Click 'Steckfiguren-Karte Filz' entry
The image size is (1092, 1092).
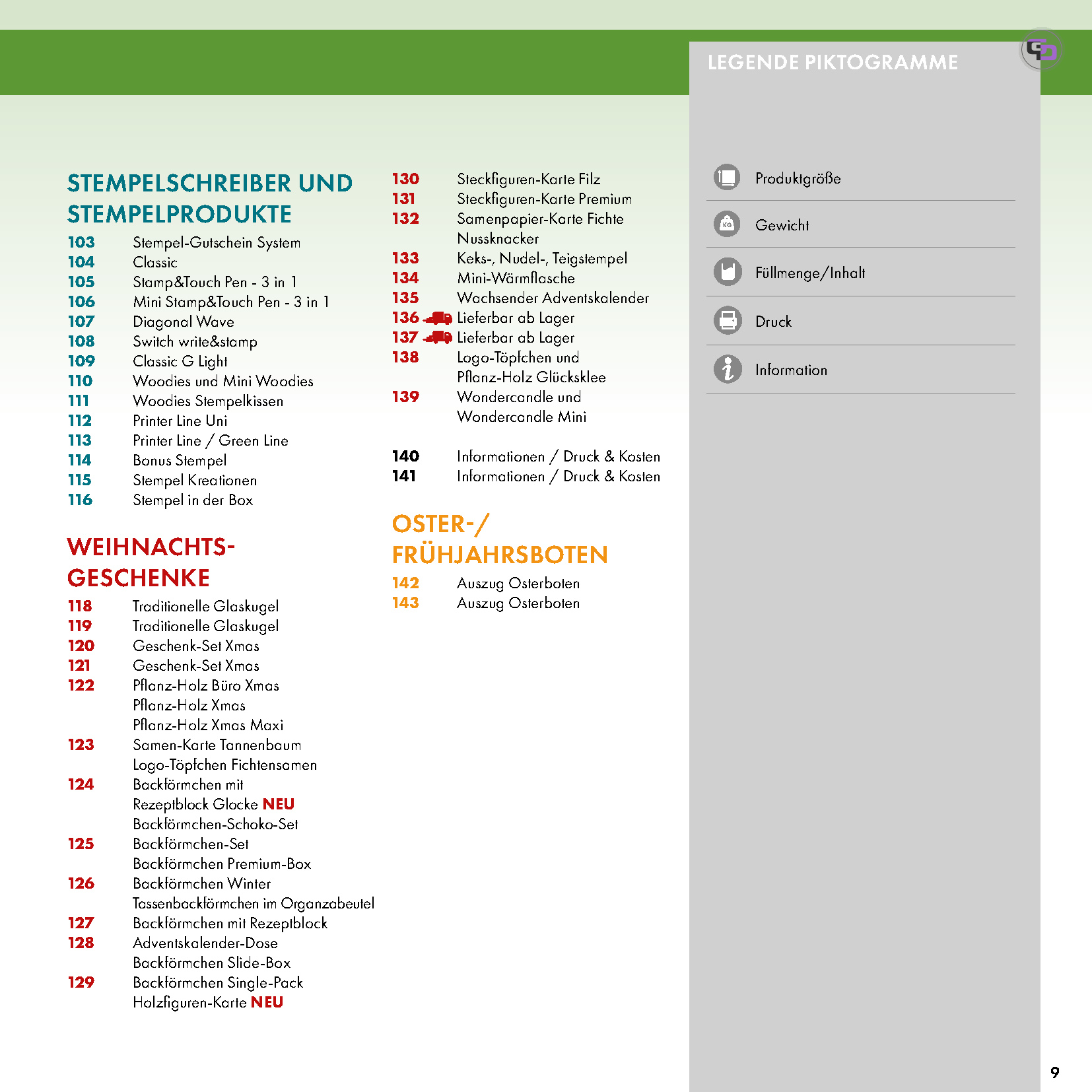pos(529,180)
